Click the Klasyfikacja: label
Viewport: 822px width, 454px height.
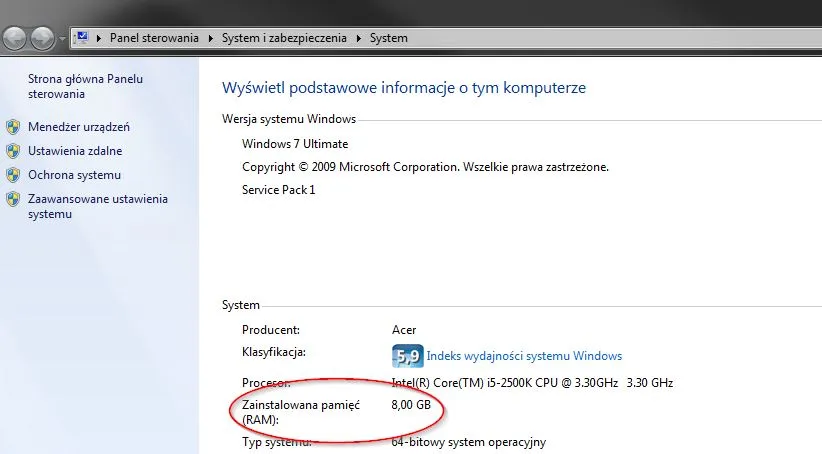[274, 352]
